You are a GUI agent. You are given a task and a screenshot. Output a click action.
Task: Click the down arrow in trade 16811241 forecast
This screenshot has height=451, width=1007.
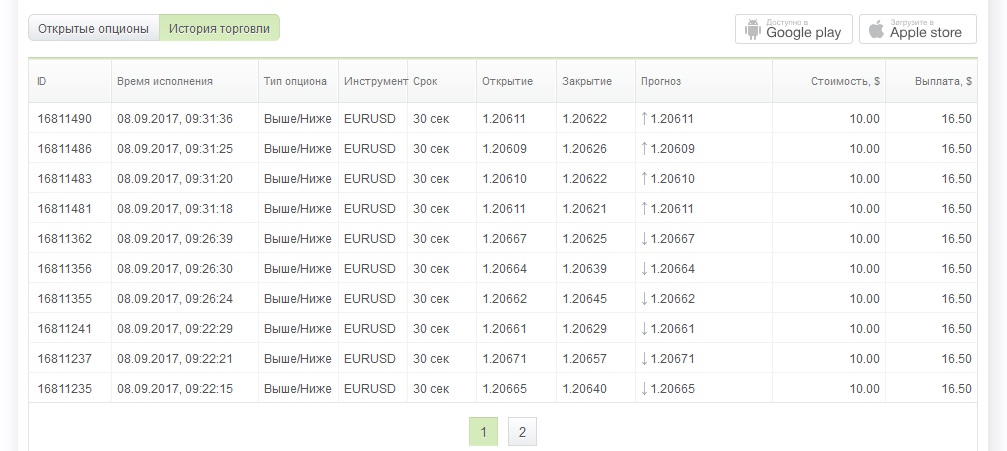(x=645, y=328)
